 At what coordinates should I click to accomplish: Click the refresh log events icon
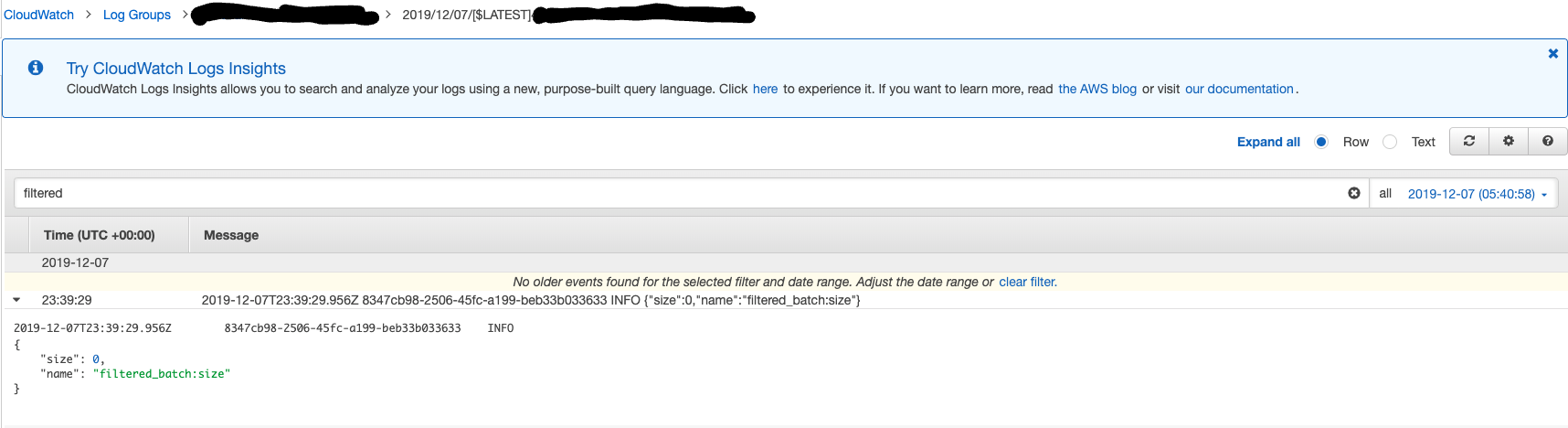point(1469,141)
